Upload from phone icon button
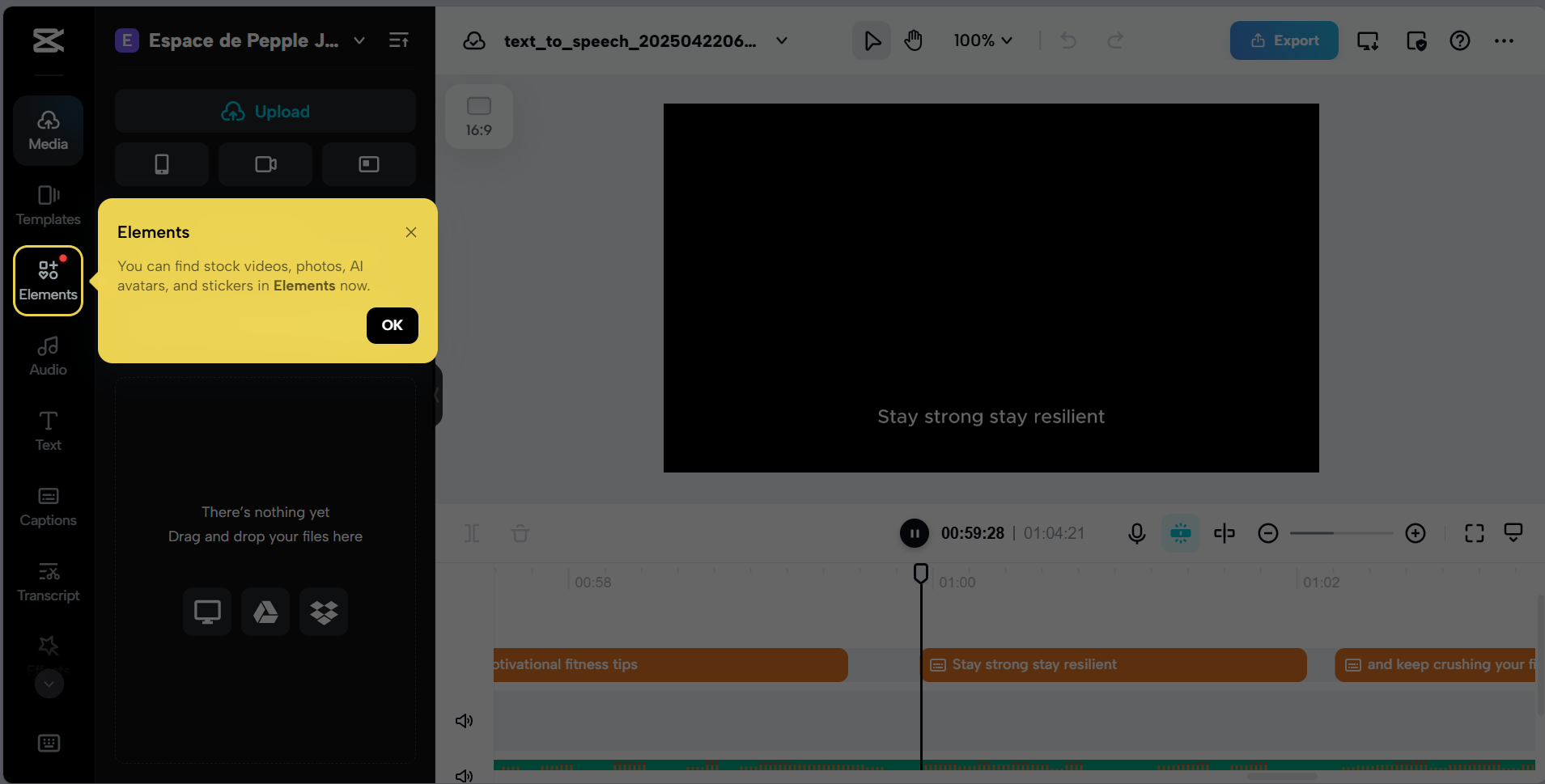The width and height of the screenshot is (1545, 784). click(162, 164)
